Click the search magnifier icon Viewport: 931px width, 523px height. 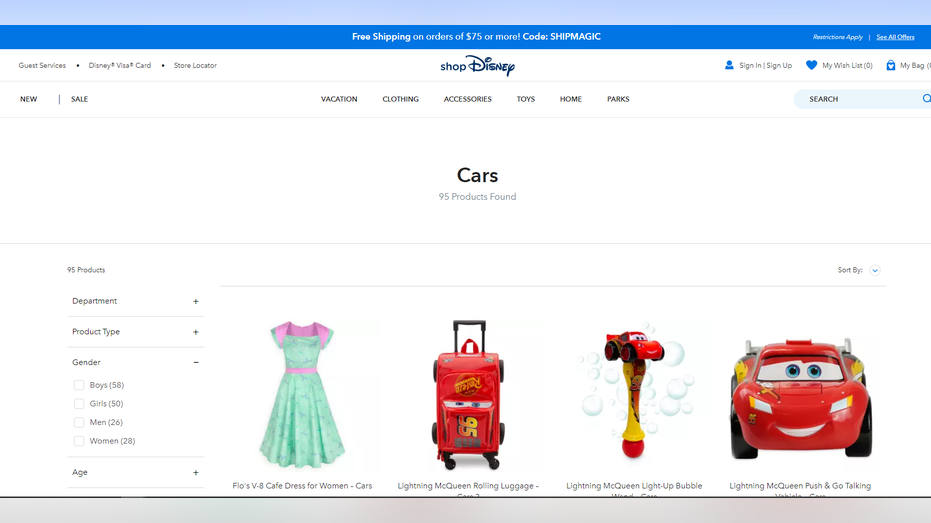pyautogui.click(x=926, y=99)
